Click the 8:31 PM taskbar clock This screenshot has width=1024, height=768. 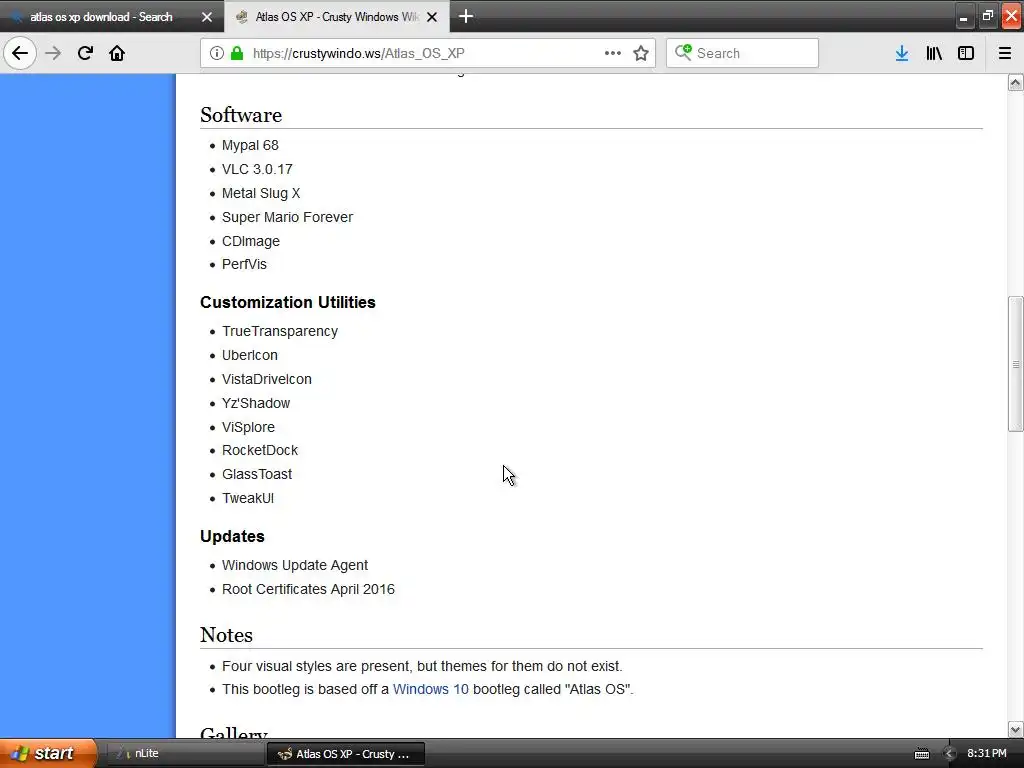[x=987, y=753]
